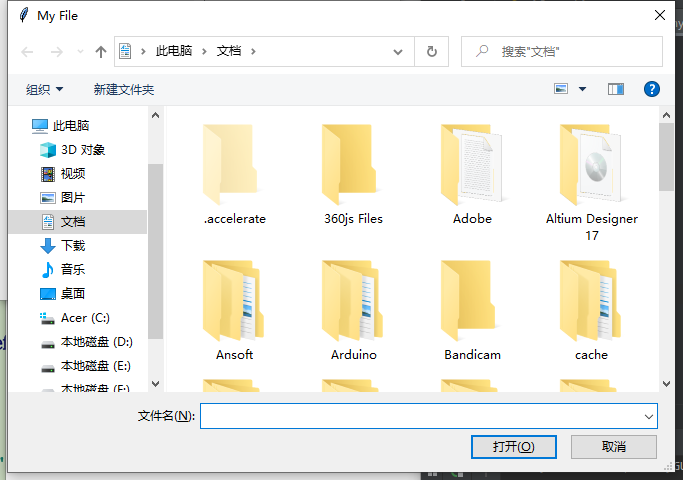This screenshot has height=480, width=683.
Task: Select 此电脑 in the address breadcrumb
Action: (x=174, y=51)
